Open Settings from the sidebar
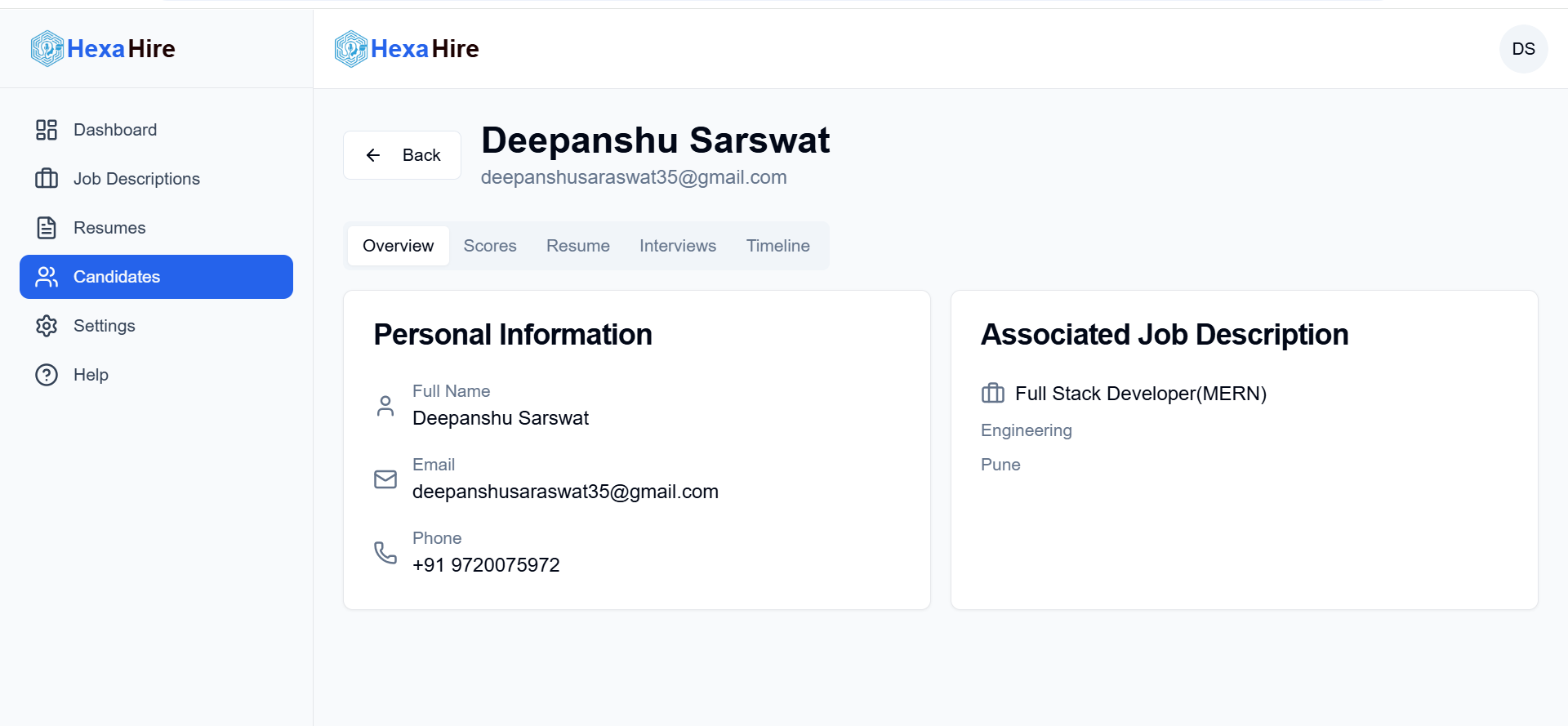 (x=156, y=326)
